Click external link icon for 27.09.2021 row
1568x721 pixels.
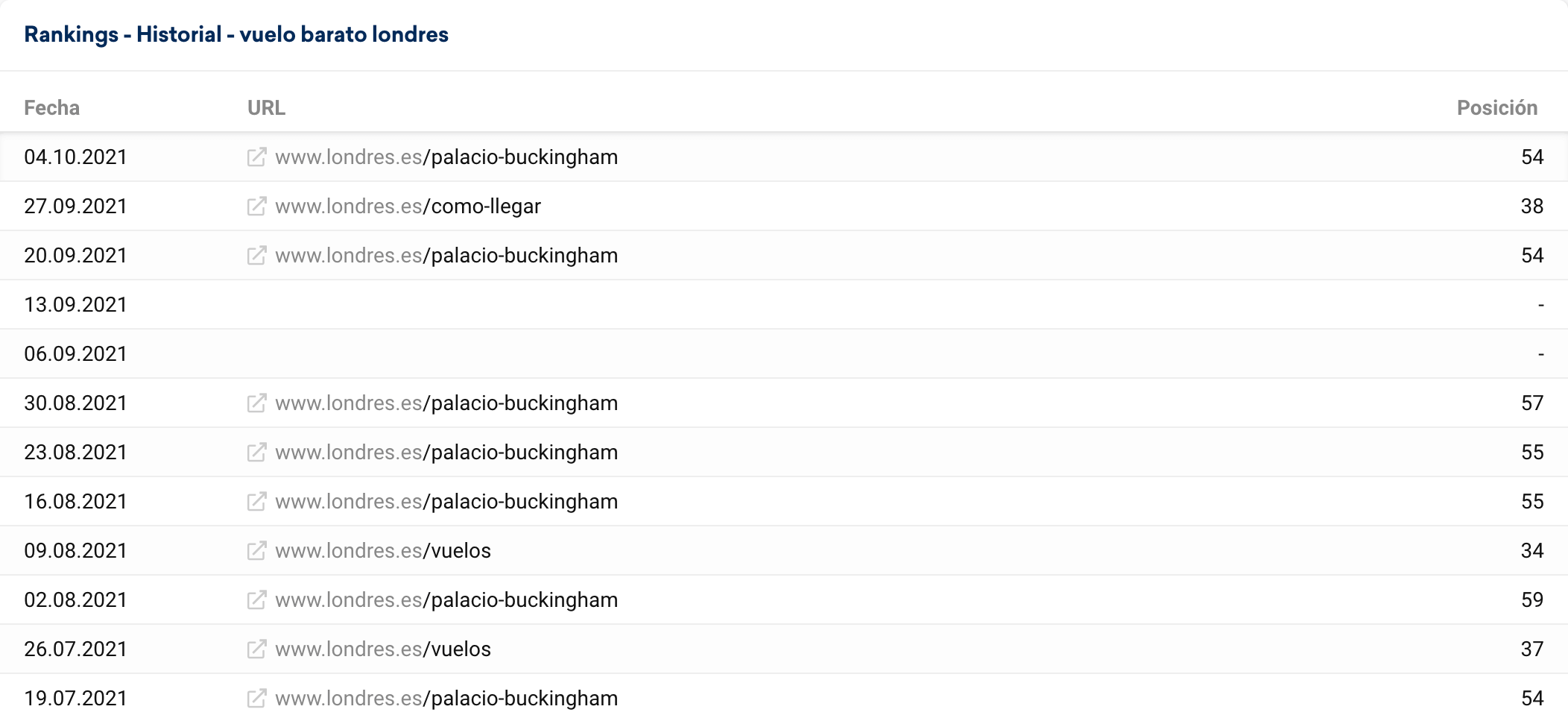click(256, 207)
